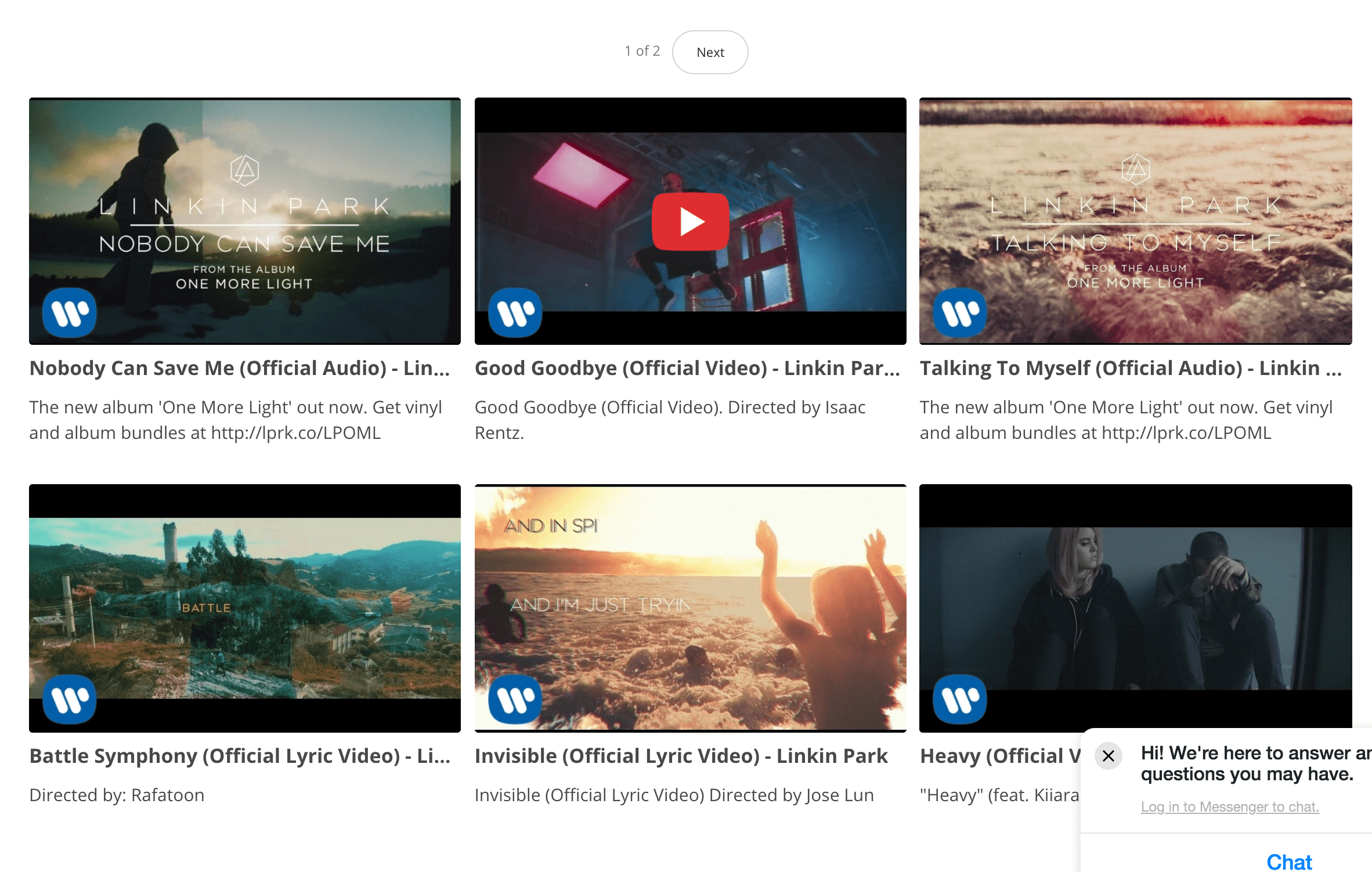Click the Next pagination button
This screenshot has height=872, width=1372.
coord(710,52)
